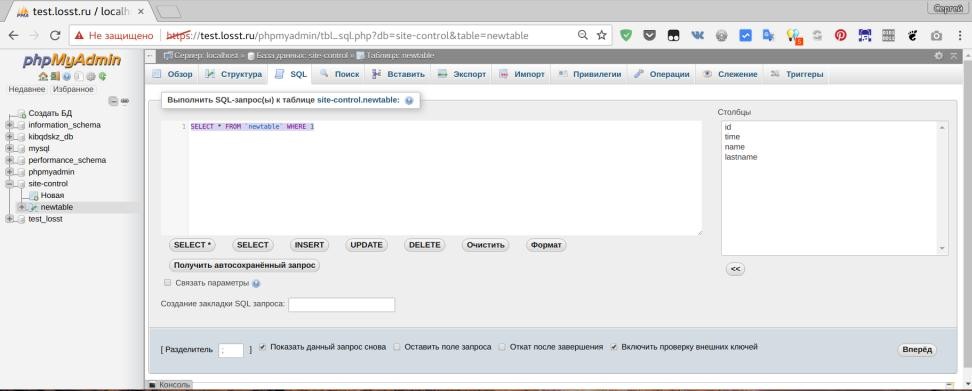Run the query with the Вперёд button
The width and height of the screenshot is (972, 391).
point(917,349)
